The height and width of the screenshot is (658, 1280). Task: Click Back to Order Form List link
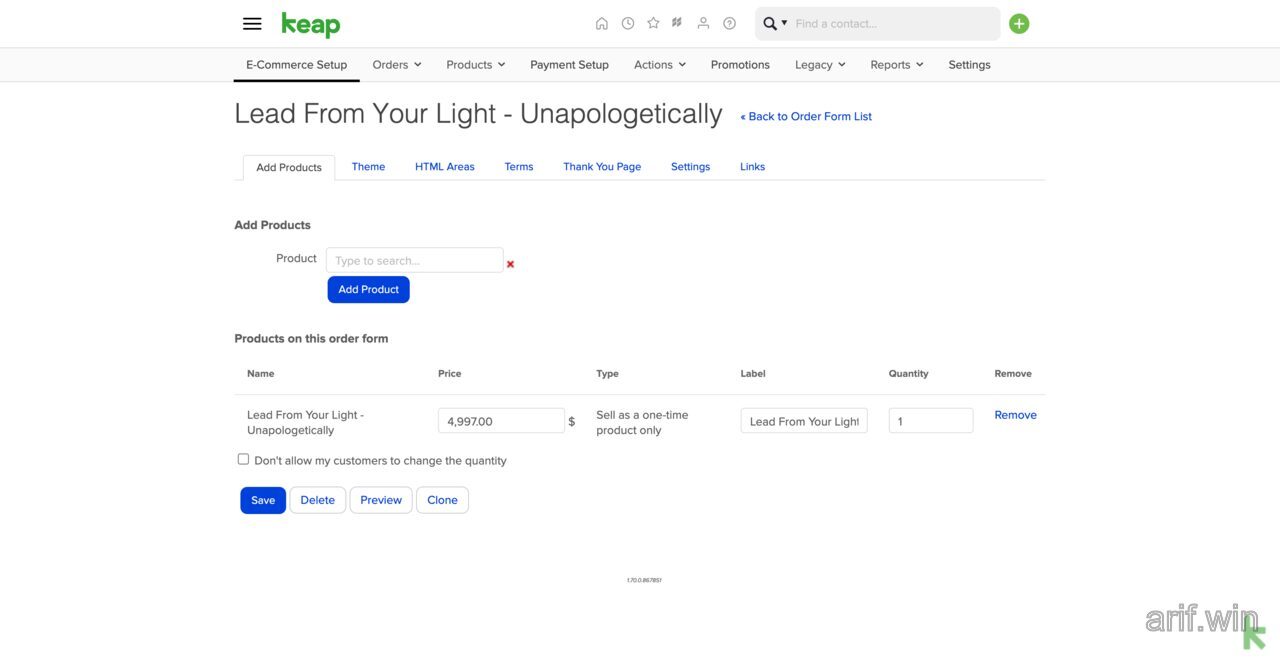tap(805, 116)
